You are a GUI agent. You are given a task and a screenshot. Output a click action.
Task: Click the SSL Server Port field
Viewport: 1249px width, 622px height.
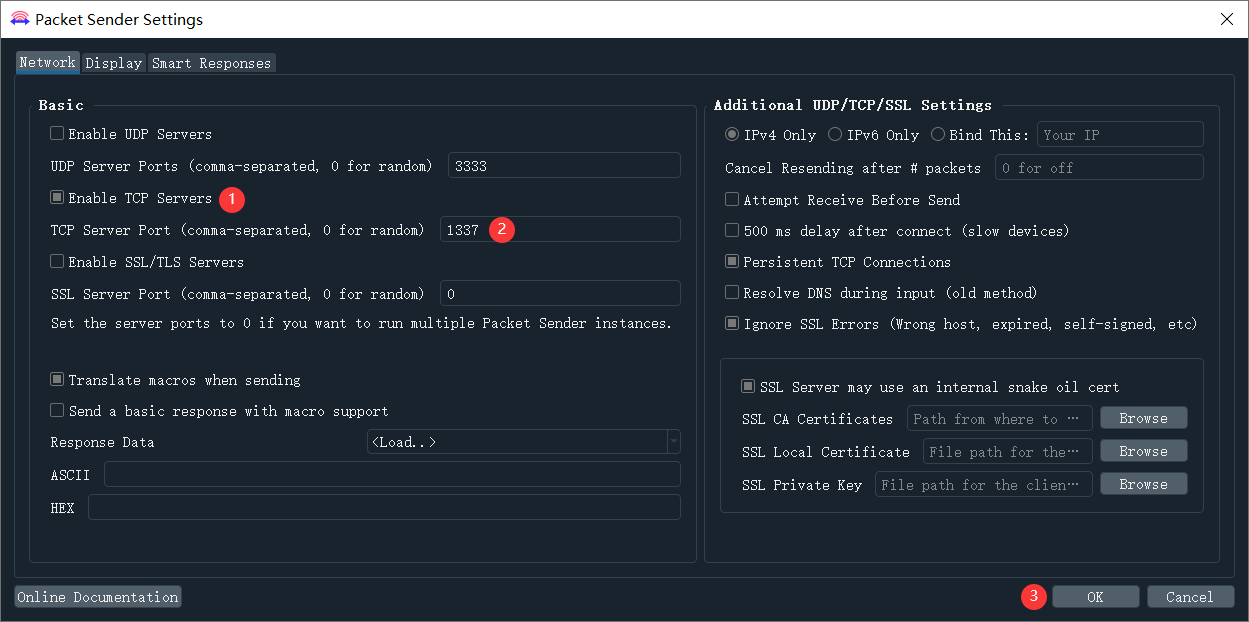pyautogui.click(x=560, y=294)
